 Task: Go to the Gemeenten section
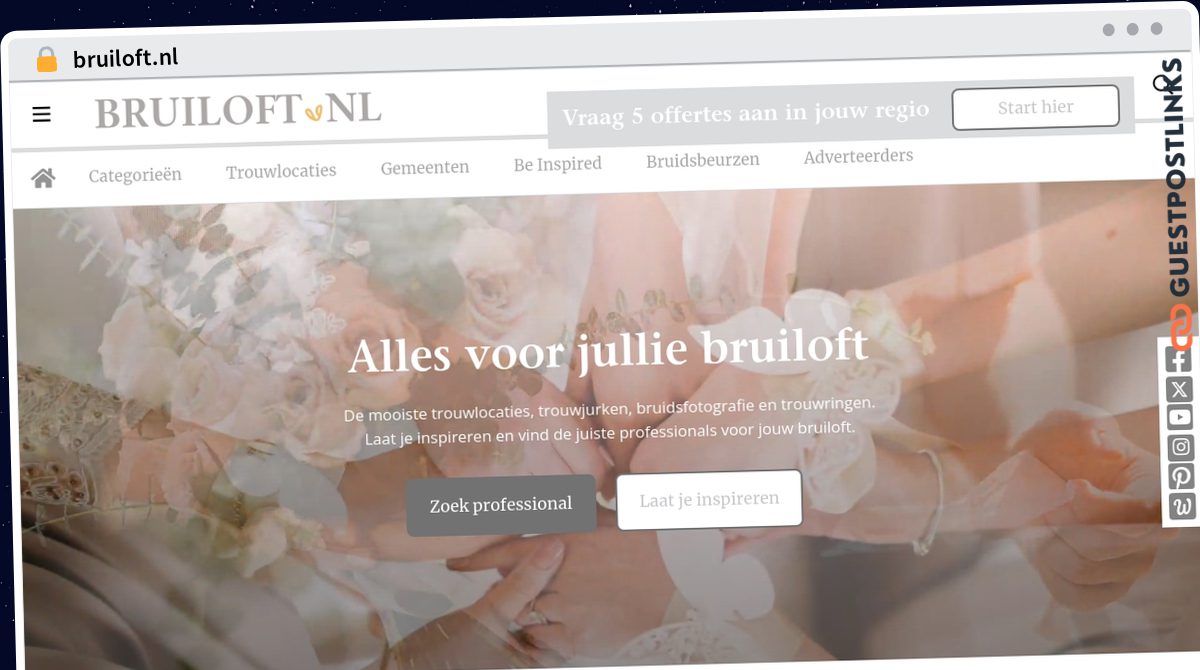(x=425, y=168)
